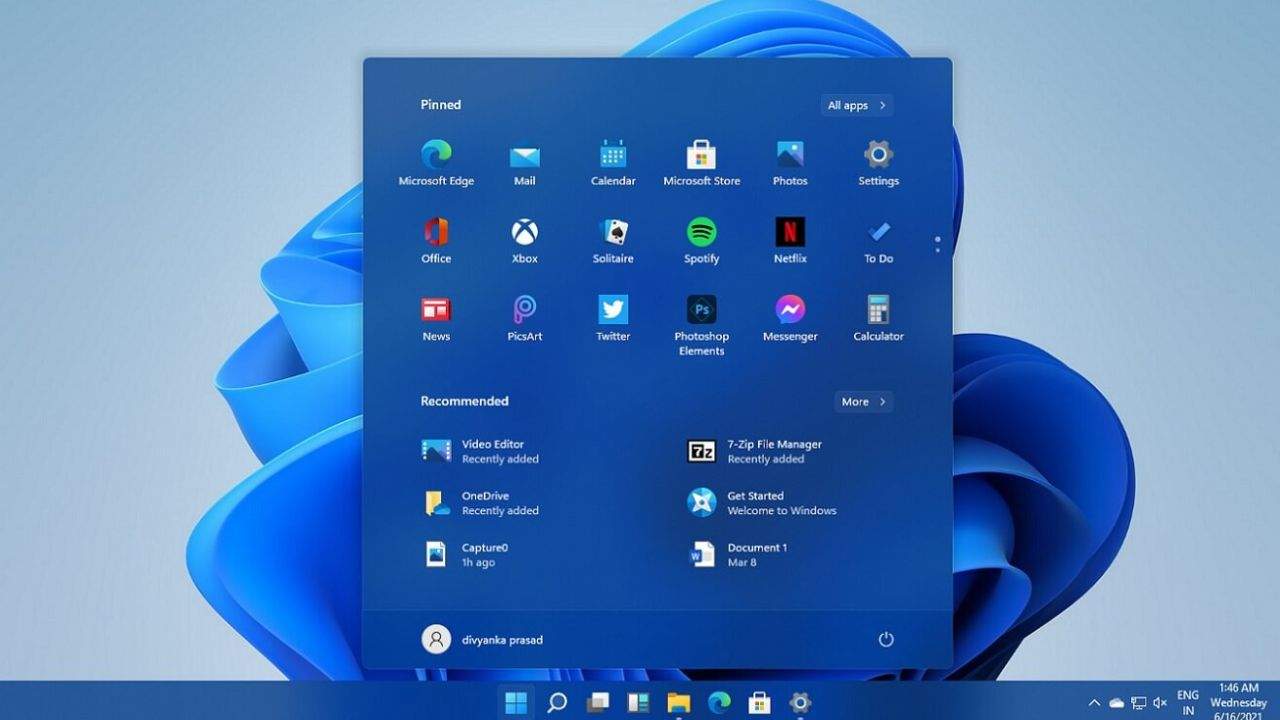Image resolution: width=1280 pixels, height=720 pixels.
Task: Open the Calendar app
Action: click(613, 163)
